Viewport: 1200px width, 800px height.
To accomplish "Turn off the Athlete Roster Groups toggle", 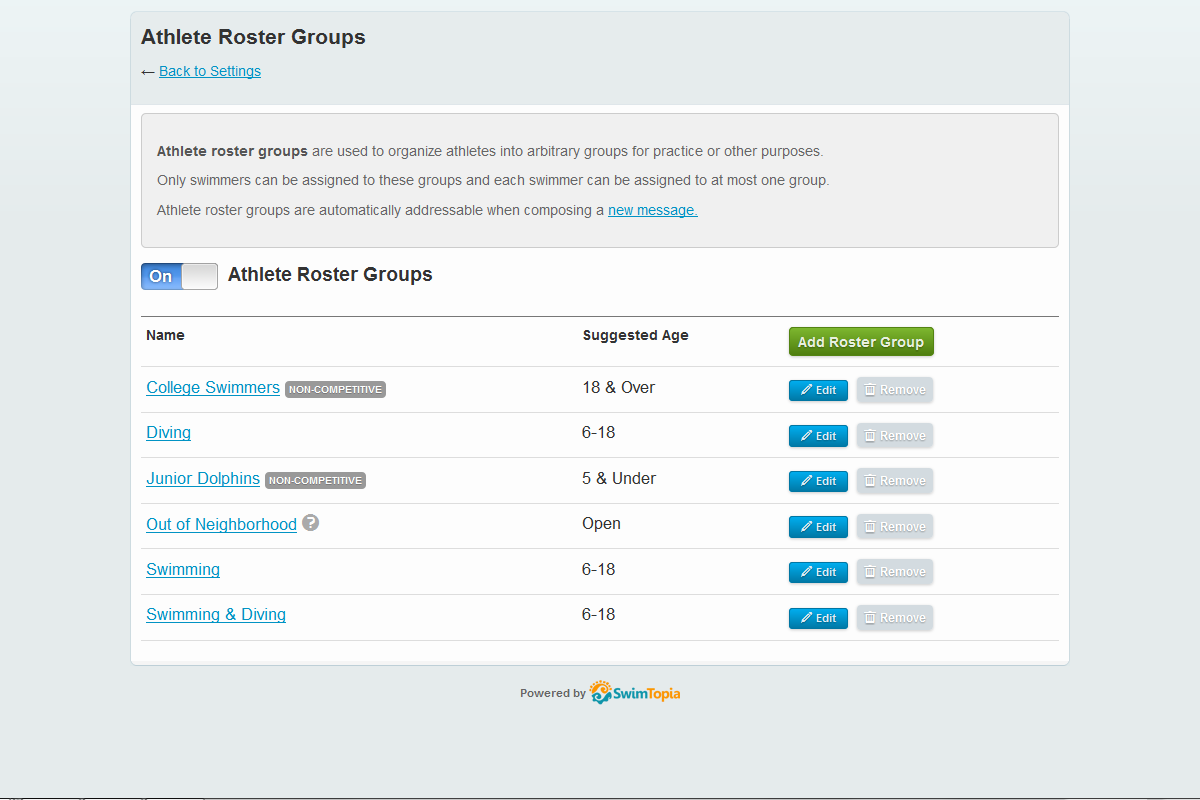I will coord(179,276).
